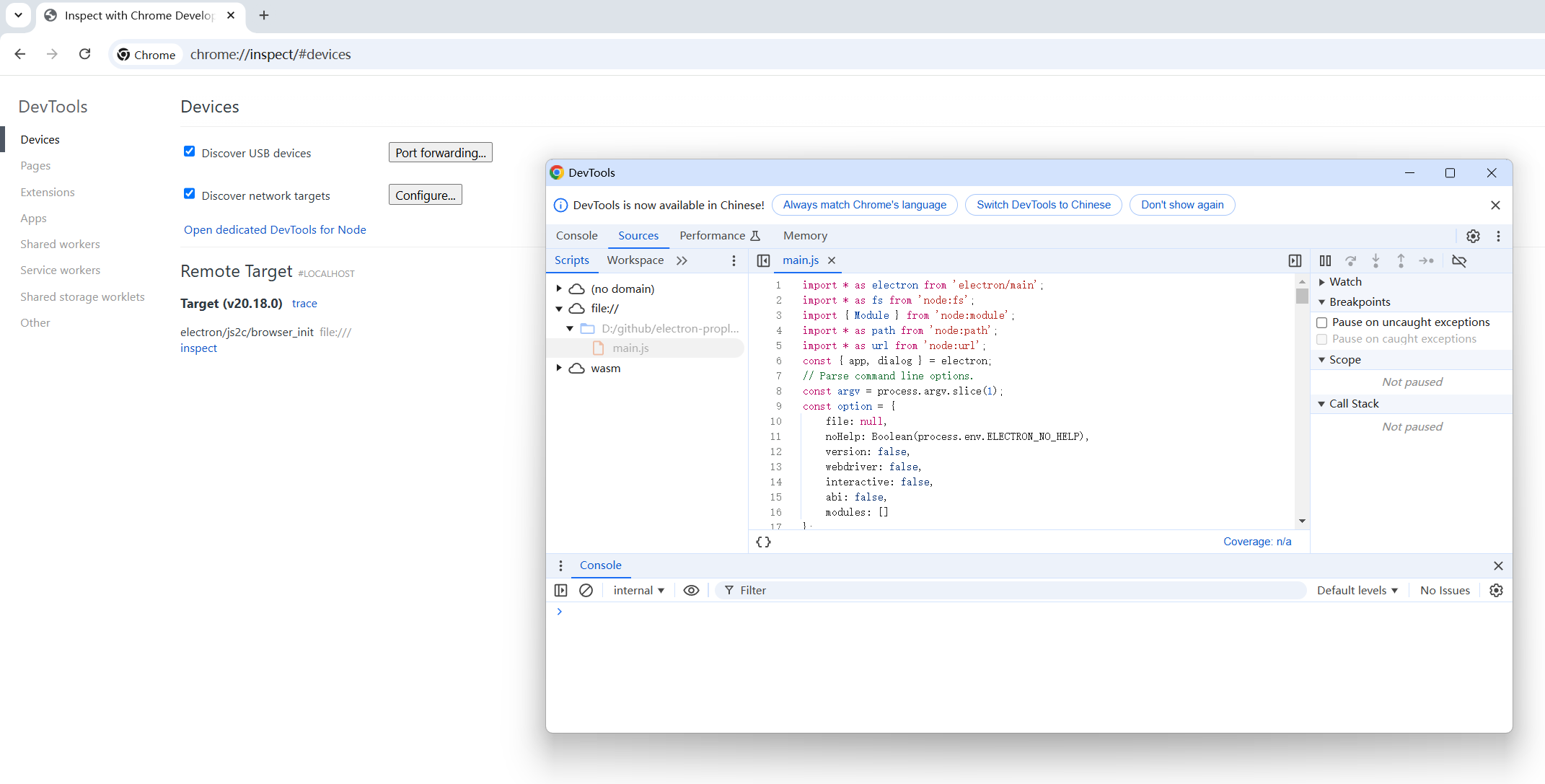
Task: Pretty print main.js source
Action: [763, 542]
